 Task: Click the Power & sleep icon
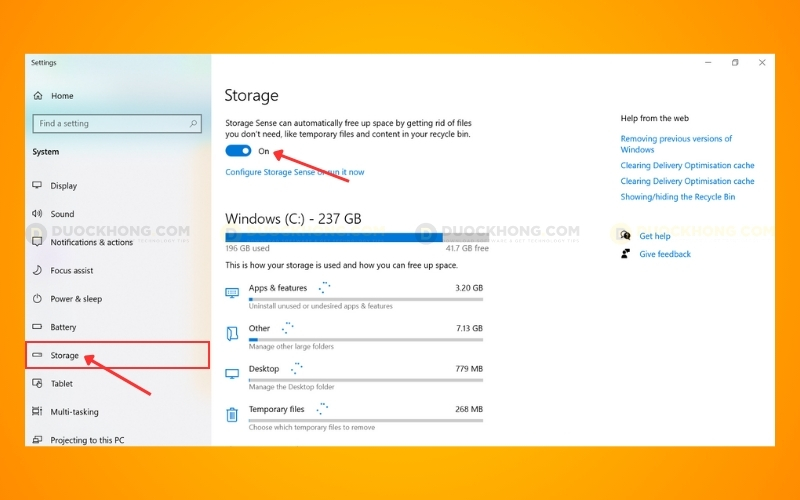coord(38,299)
